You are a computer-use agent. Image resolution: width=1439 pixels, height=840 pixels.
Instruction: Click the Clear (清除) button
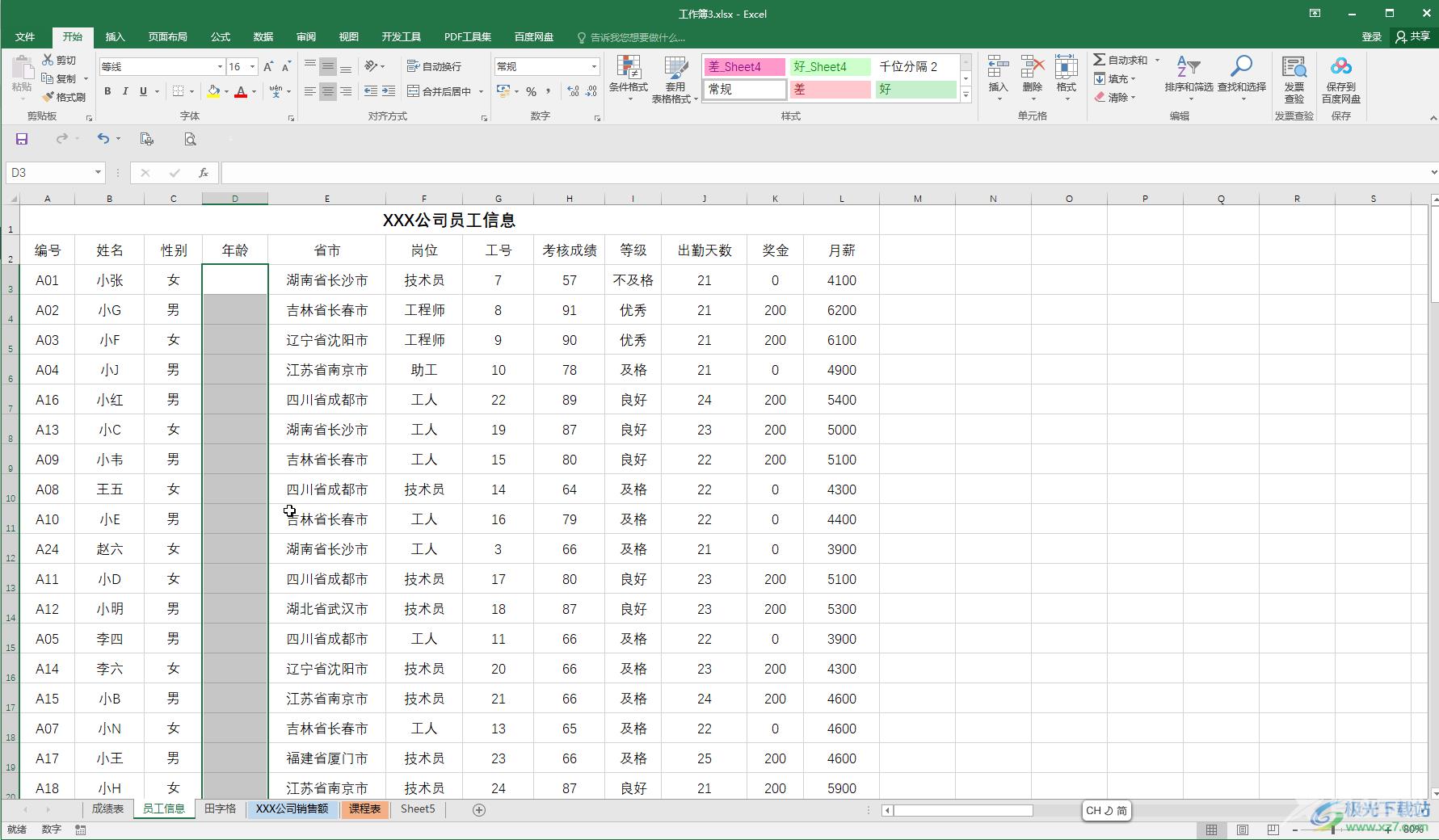tap(1115, 97)
